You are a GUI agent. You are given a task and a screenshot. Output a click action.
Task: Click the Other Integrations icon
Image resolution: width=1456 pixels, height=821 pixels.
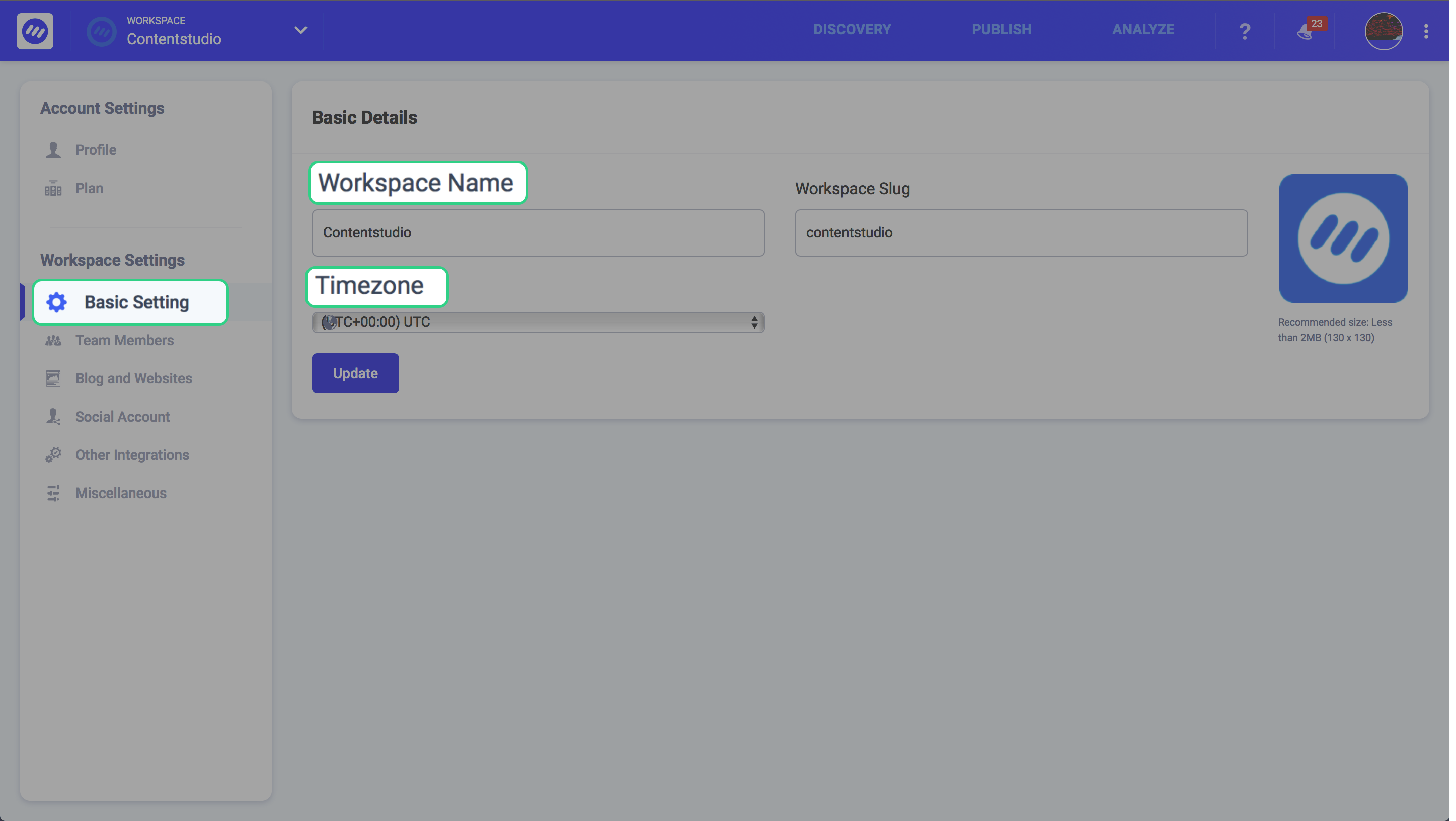53,455
